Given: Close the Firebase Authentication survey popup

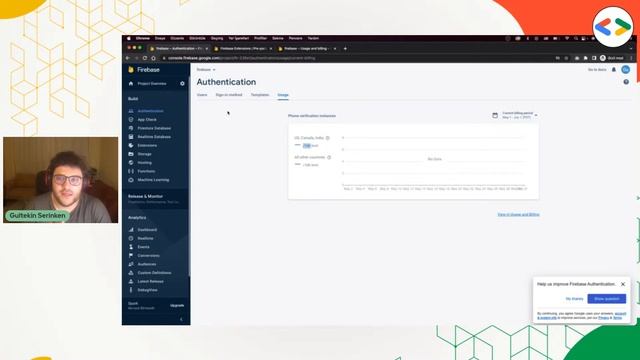Looking at the screenshot, I should click(x=623, y=284).
